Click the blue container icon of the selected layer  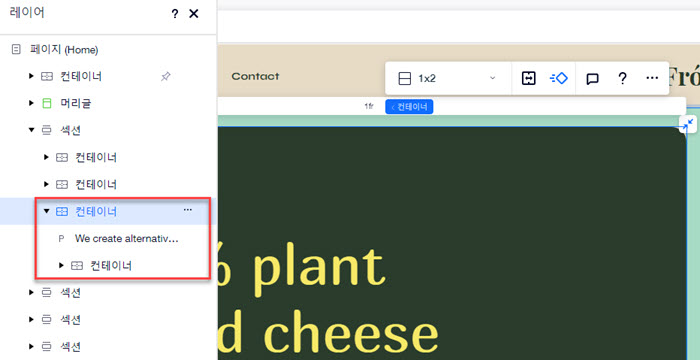[x=62, y=211]
